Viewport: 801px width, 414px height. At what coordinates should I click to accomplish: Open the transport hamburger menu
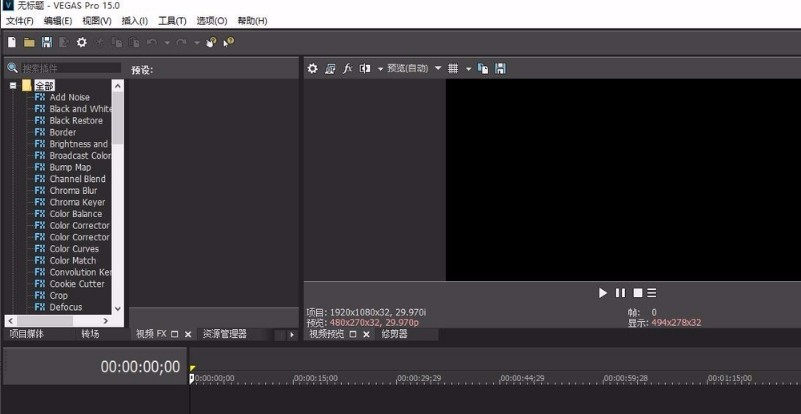point(652,293)
